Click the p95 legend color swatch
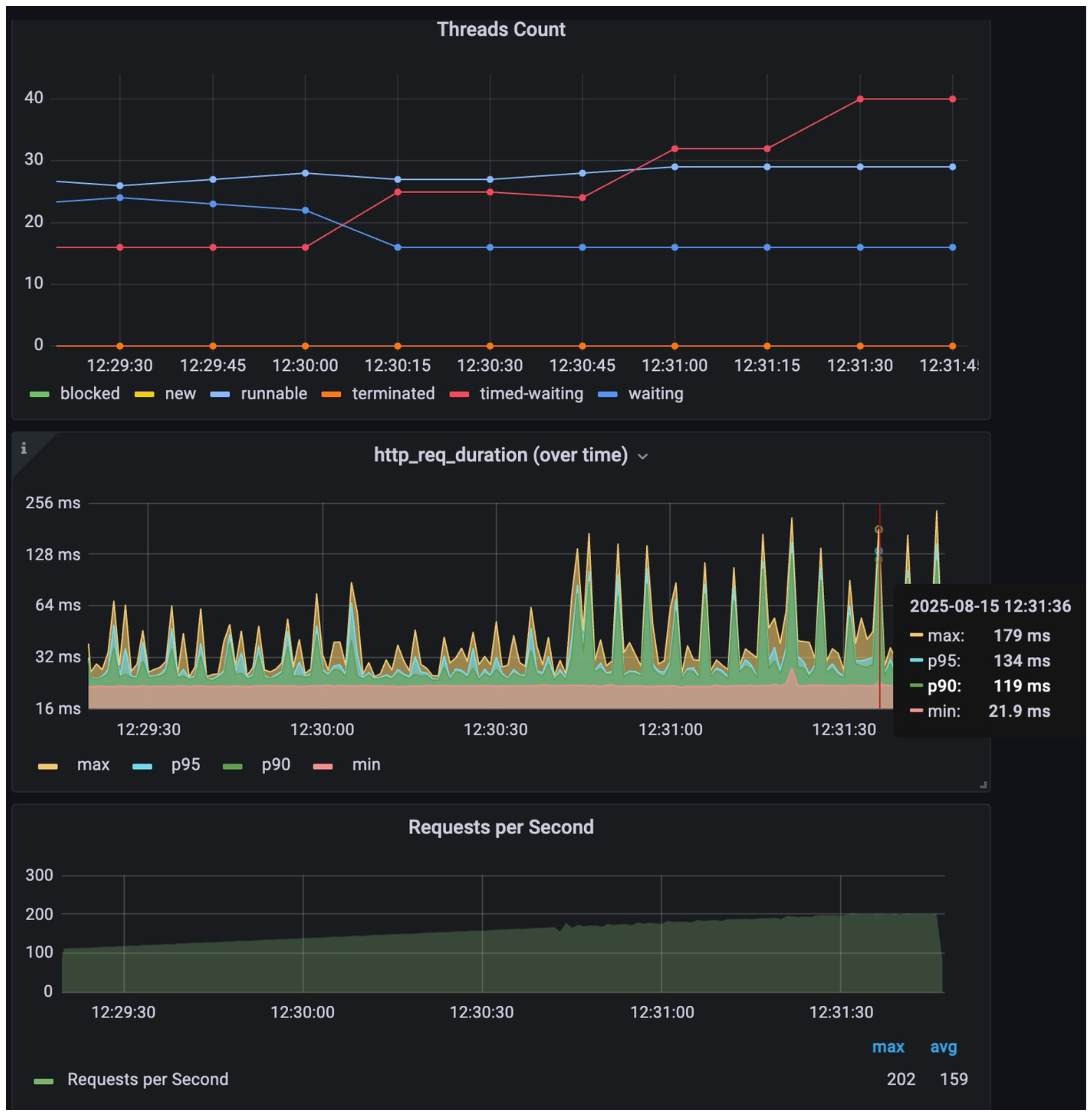Image resolution: width=1092 pixels, height=1116 pixels. [x=142, y=766]
